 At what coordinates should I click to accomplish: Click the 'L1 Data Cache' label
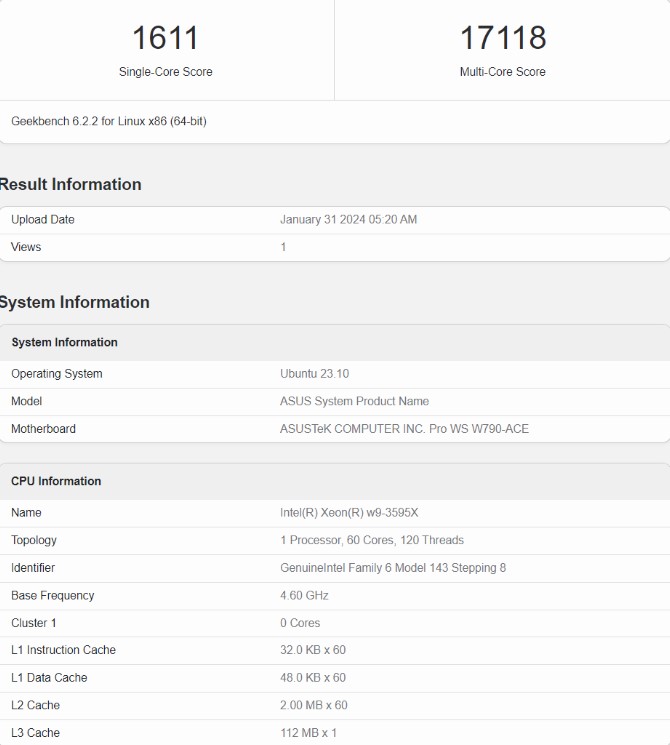click(49, 678)
